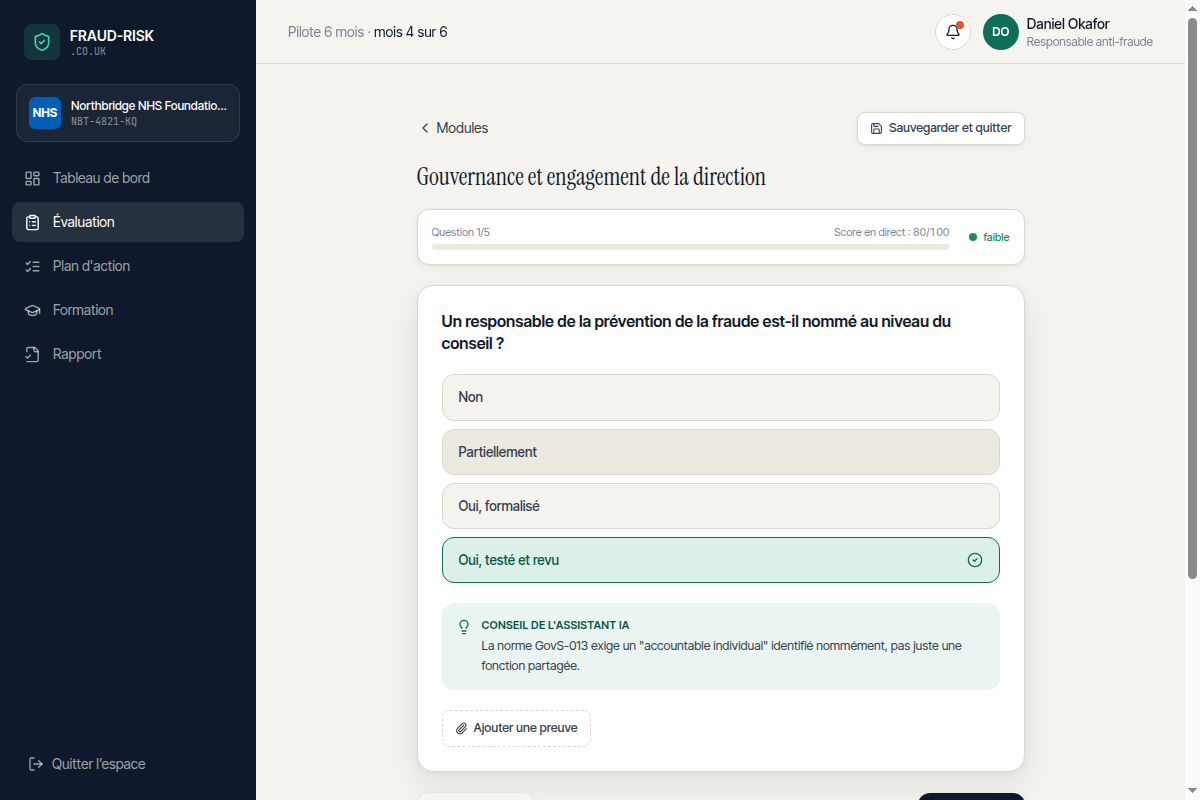
Task: Click the module title Gouvernance et engagement de la direction
Action: (591, 178)
